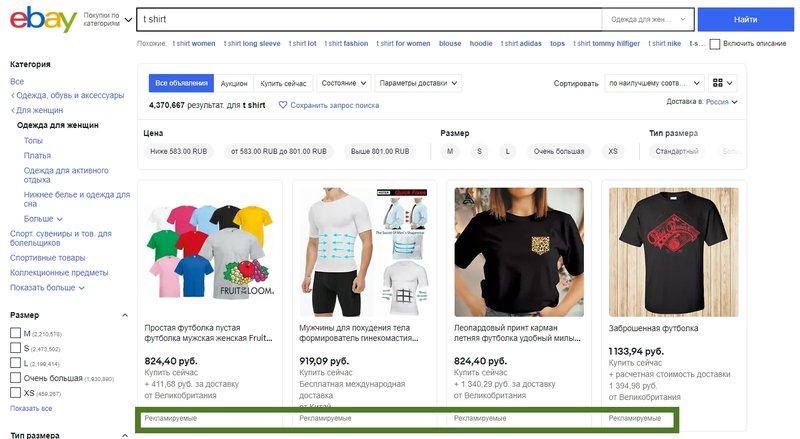
Task: Open Платья category
Action: point(37,155)
